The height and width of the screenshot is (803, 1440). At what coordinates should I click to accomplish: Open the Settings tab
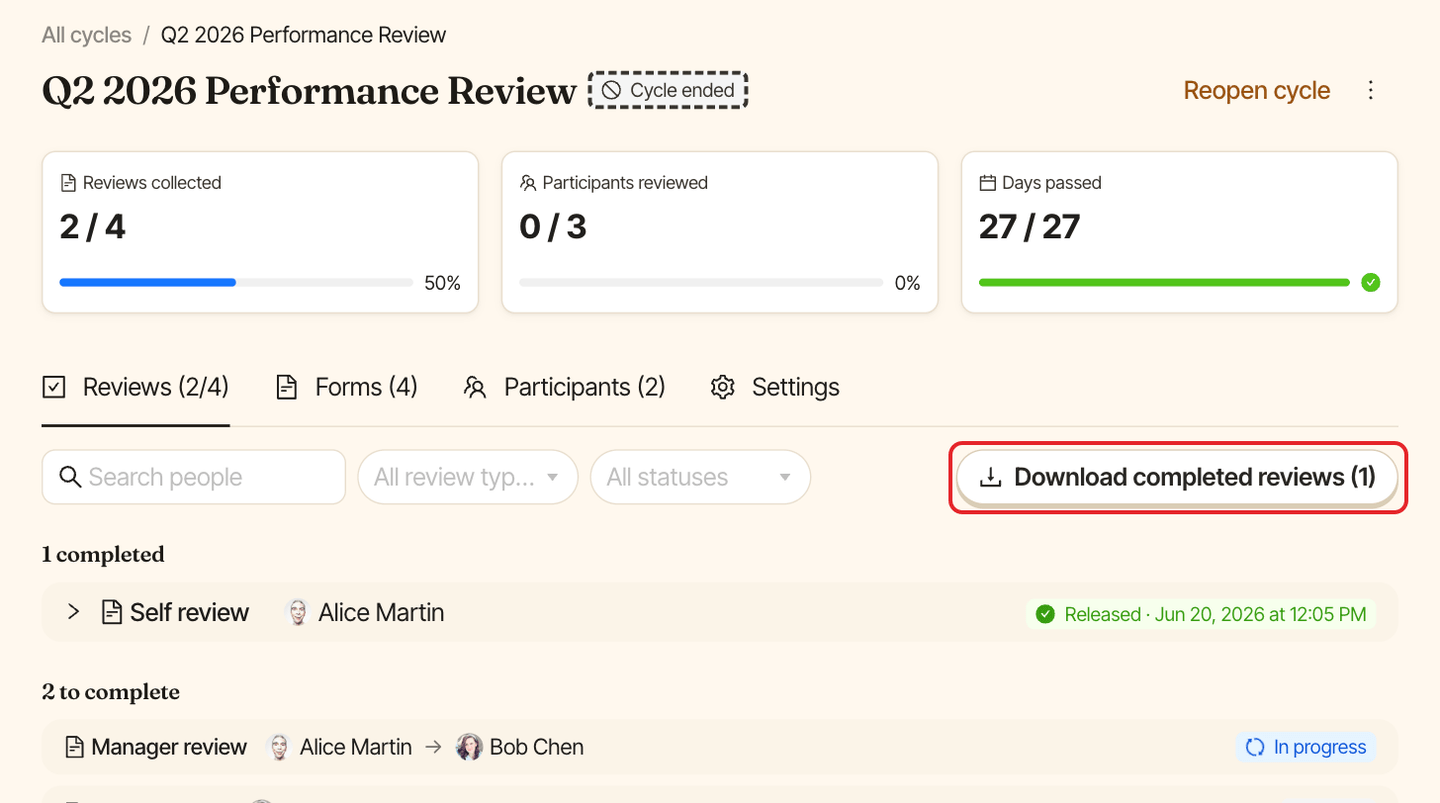pyautogui.click(x=775, y=388)
